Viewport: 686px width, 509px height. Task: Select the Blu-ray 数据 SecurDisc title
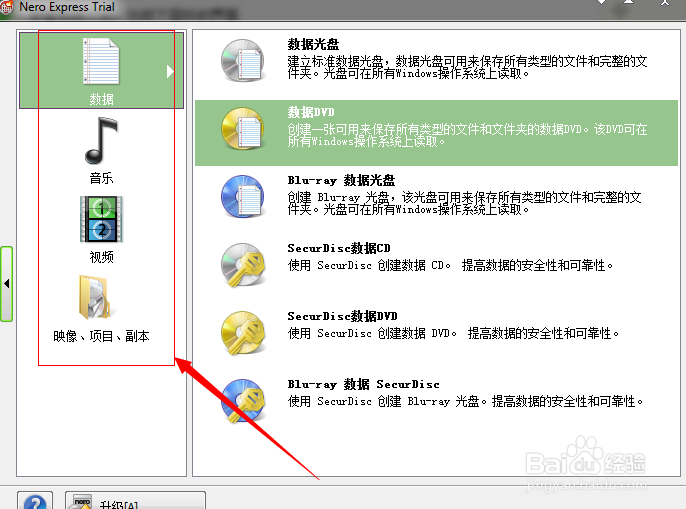[x=364, y=384]
